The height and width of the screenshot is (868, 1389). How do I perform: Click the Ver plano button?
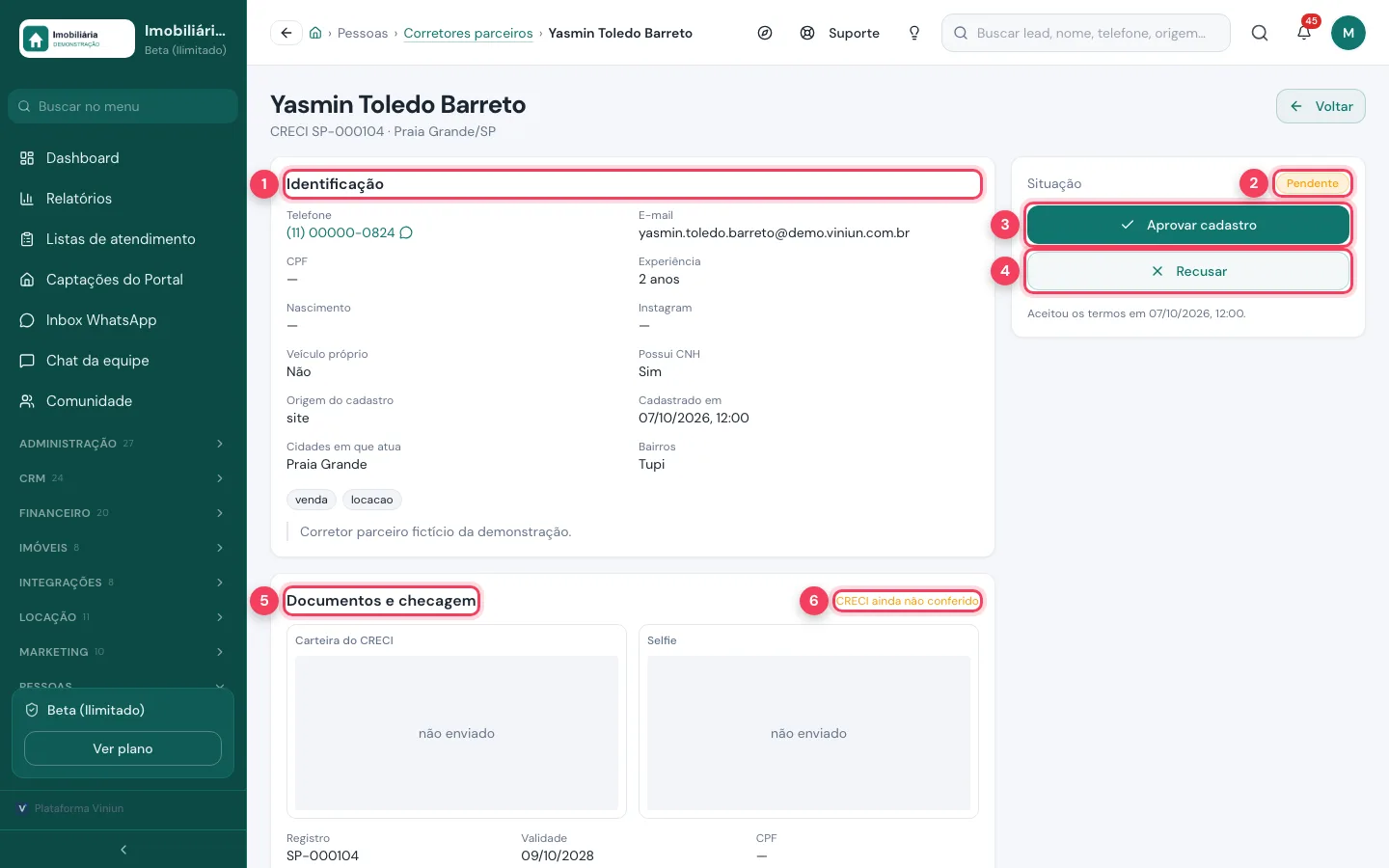[123, 748]
